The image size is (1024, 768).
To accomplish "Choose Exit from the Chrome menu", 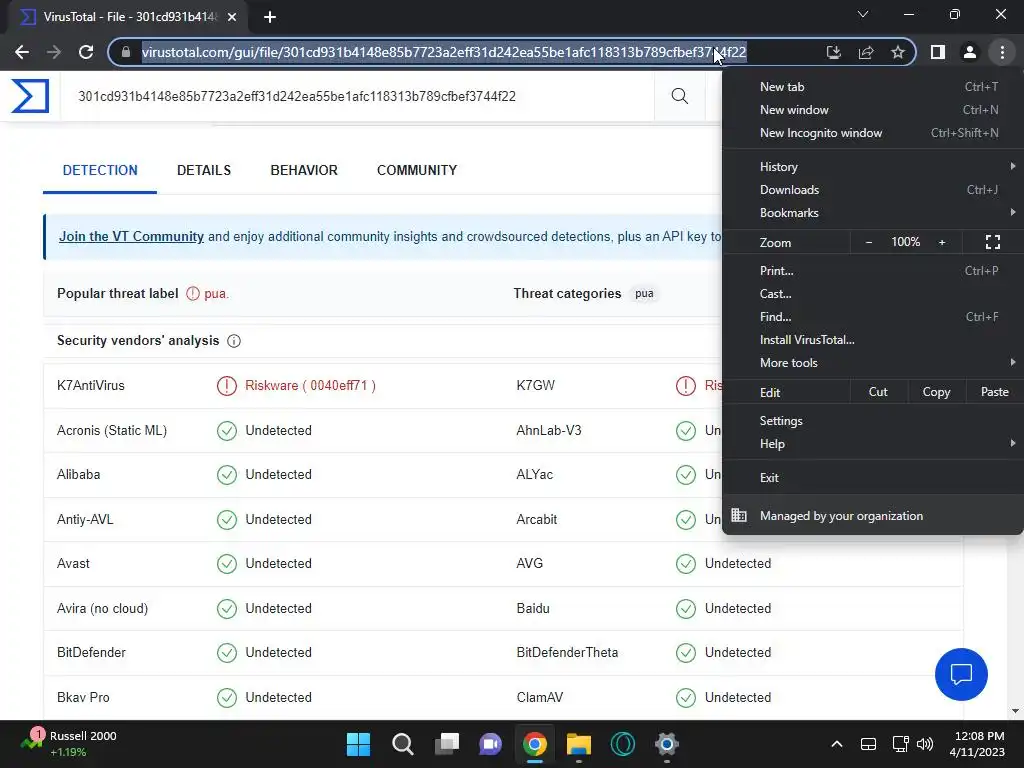I will (x=872, y=477).
